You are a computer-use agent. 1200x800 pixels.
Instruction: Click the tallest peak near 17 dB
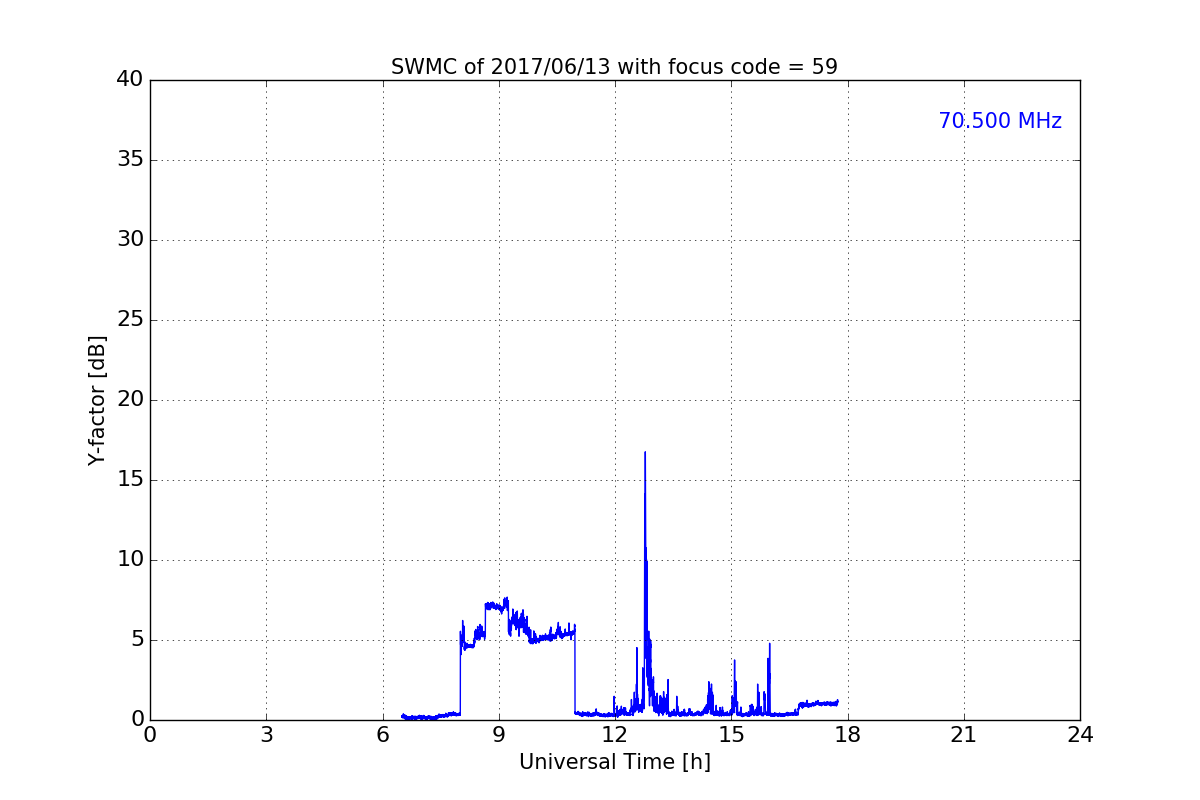645,453
